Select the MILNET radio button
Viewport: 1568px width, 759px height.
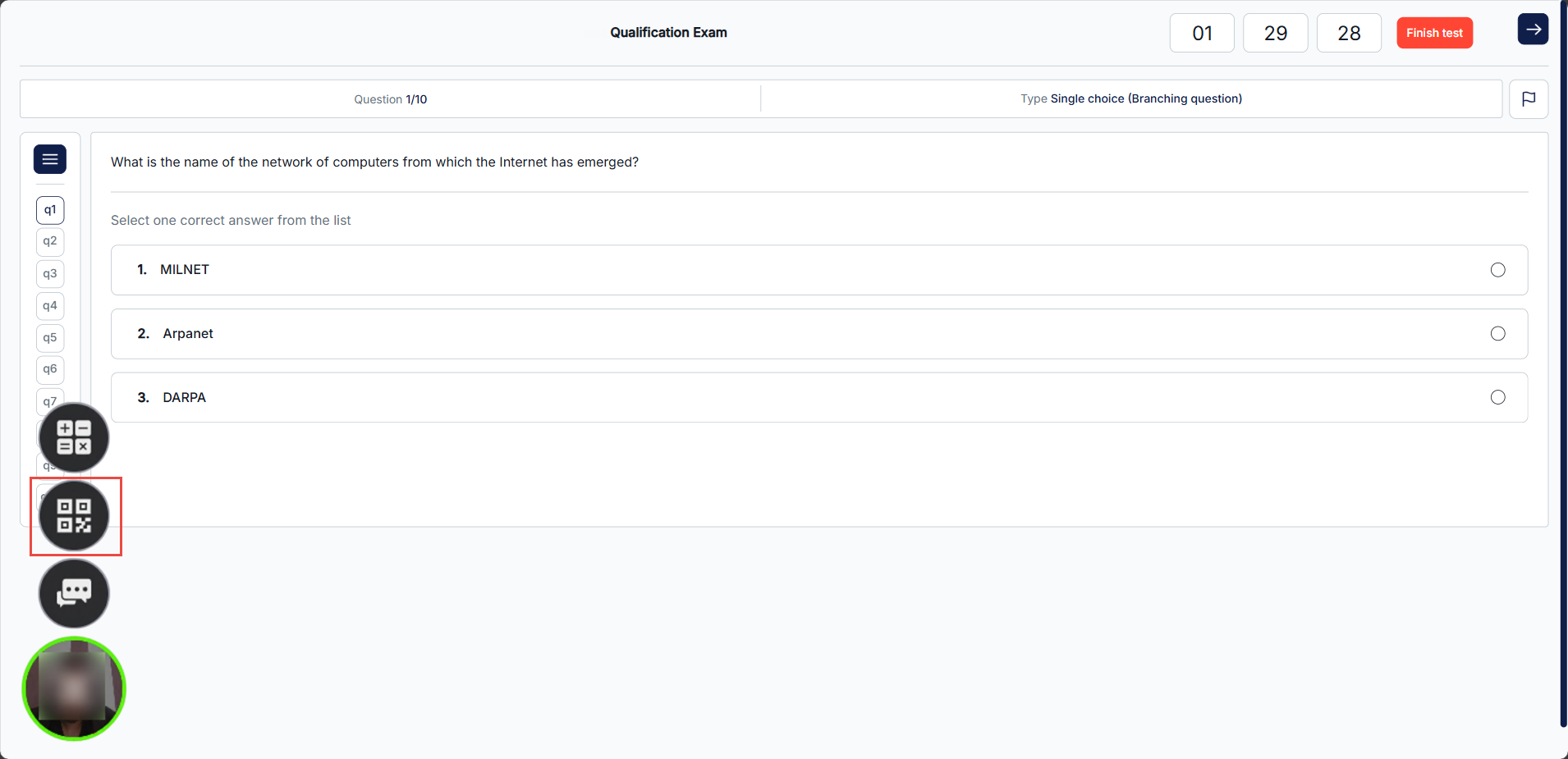[x=1497, y=270]
